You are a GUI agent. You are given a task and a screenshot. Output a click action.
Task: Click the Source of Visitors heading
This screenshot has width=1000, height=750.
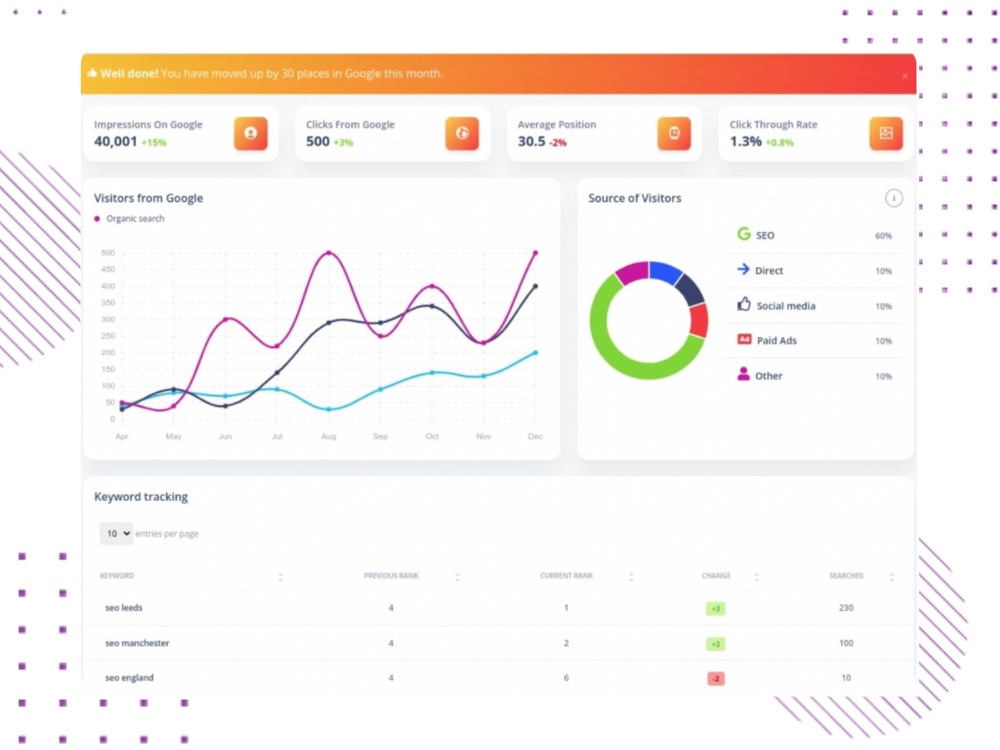(x=635, y=198)
